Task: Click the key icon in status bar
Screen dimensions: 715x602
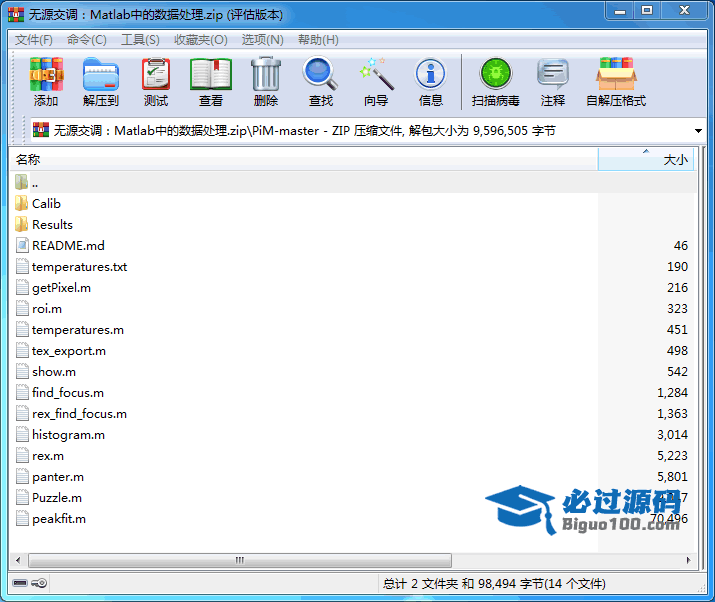Action: pyautogui.click(x=39, y=583)
